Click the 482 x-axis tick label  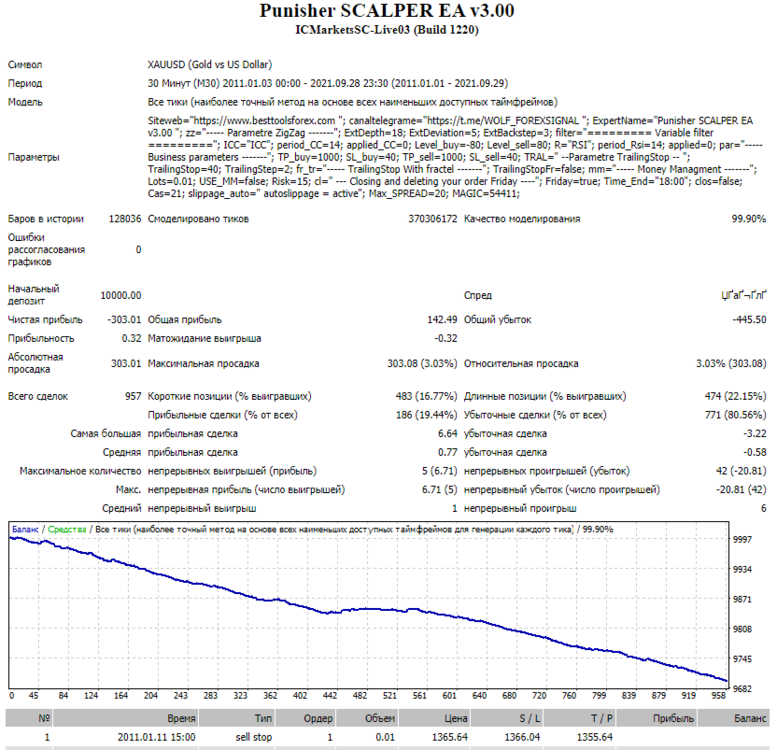[360, 696]
